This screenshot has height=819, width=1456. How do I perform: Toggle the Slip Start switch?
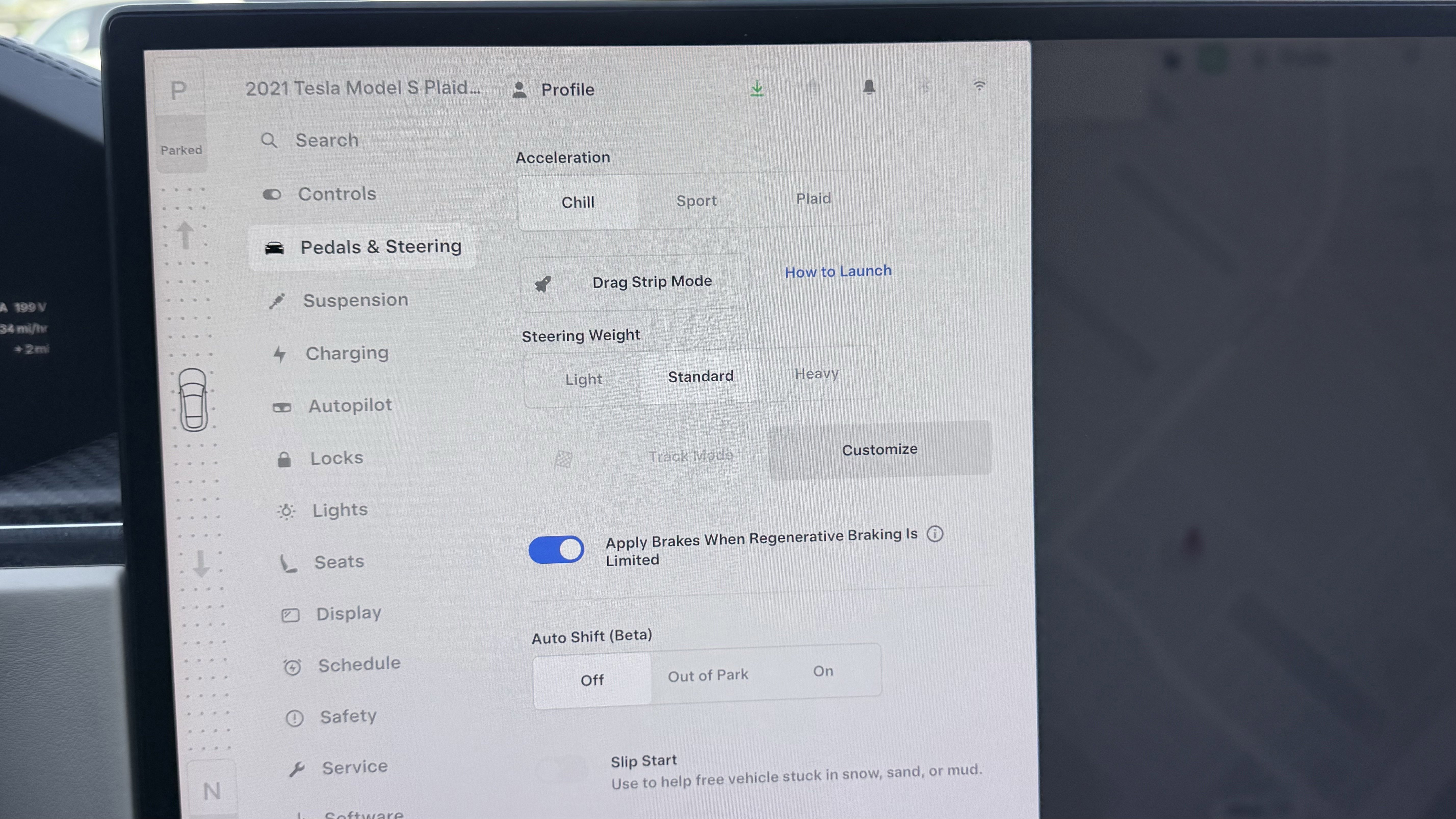563,770
